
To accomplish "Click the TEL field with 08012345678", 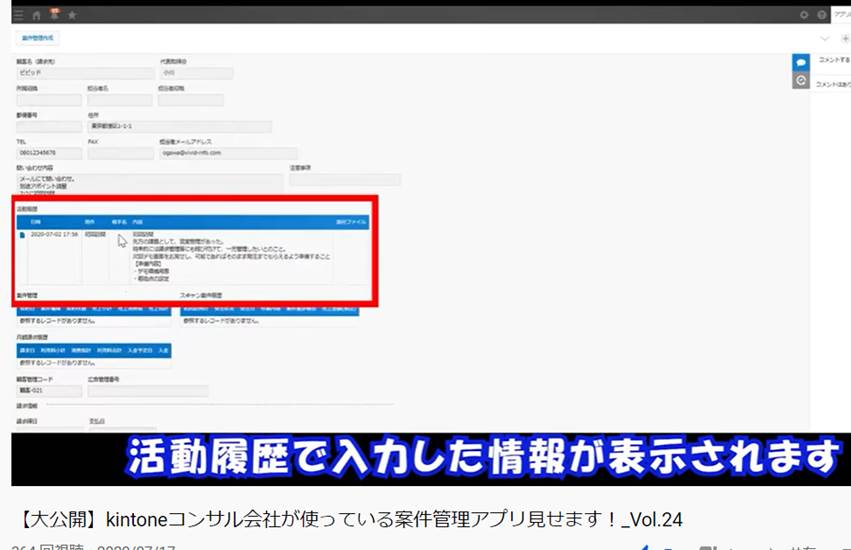I will pos(49,153).
